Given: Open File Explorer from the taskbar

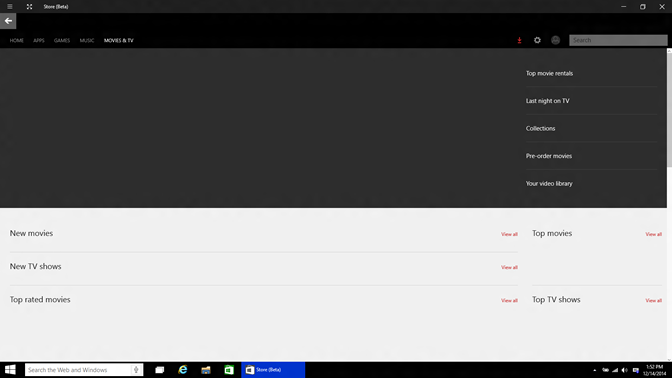Looking at the screenshot, I should 206,370.
